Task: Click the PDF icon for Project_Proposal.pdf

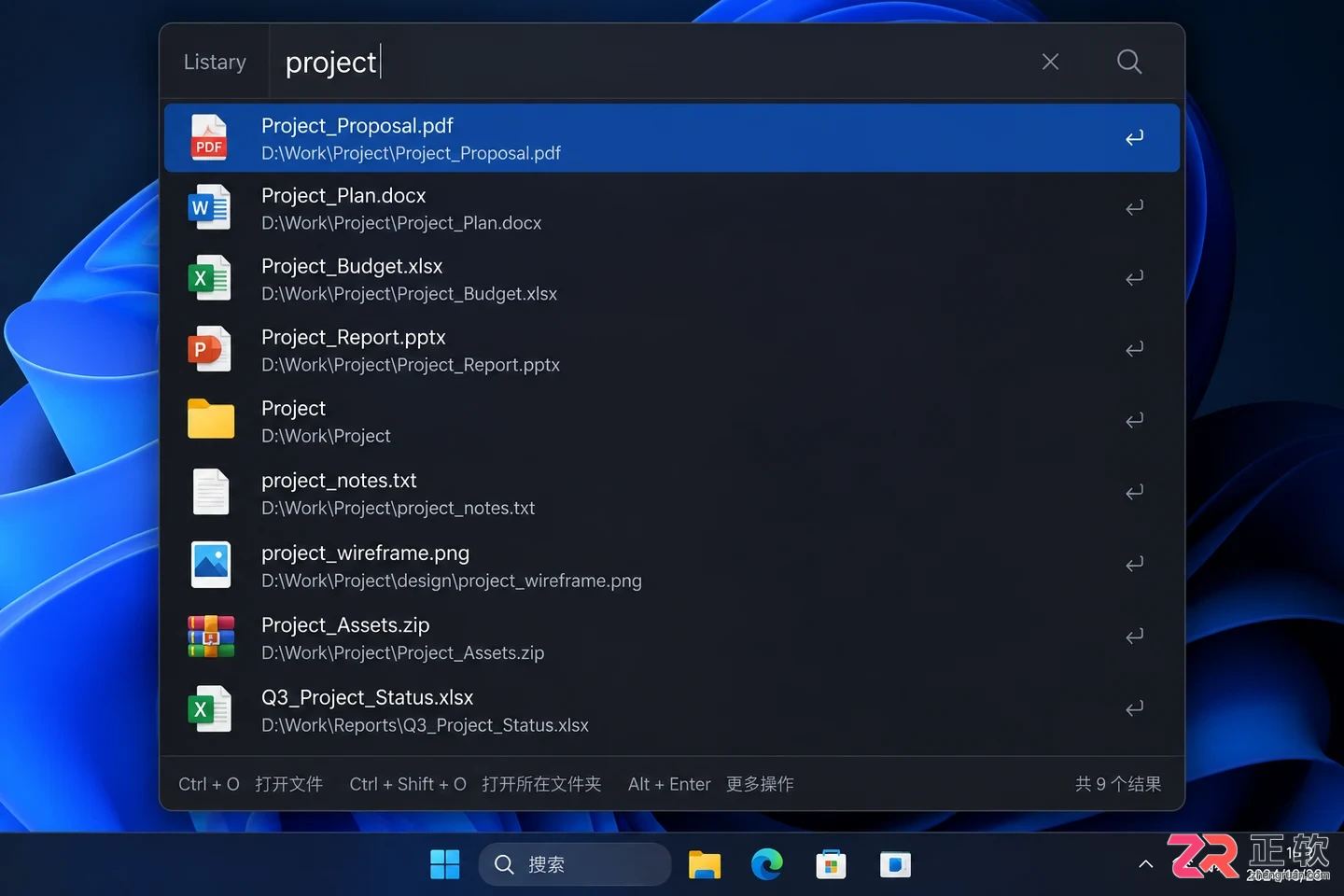Action: pyautogui.click(x=209, y=137)
